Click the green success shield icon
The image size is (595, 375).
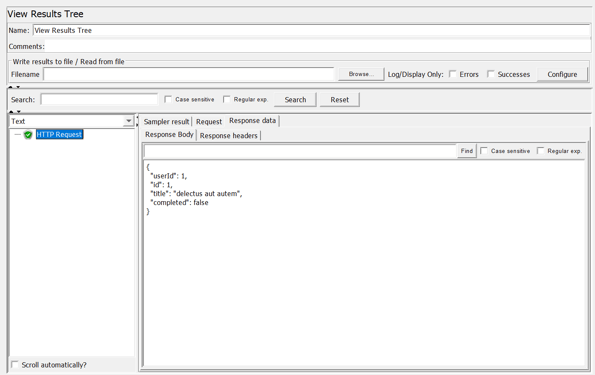point(28,135)
